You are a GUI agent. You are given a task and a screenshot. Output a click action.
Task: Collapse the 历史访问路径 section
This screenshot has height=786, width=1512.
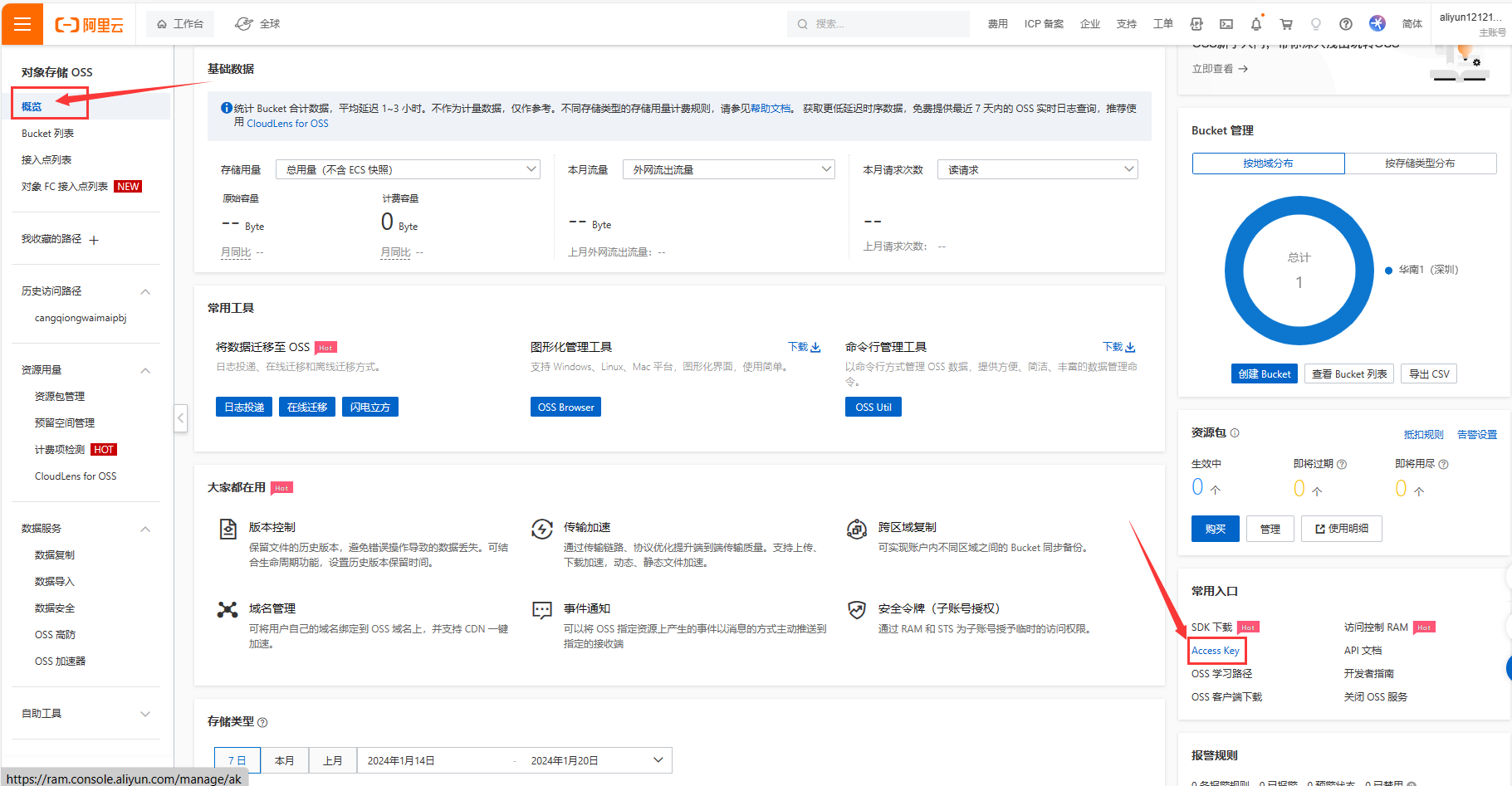(x=145, y=291)
